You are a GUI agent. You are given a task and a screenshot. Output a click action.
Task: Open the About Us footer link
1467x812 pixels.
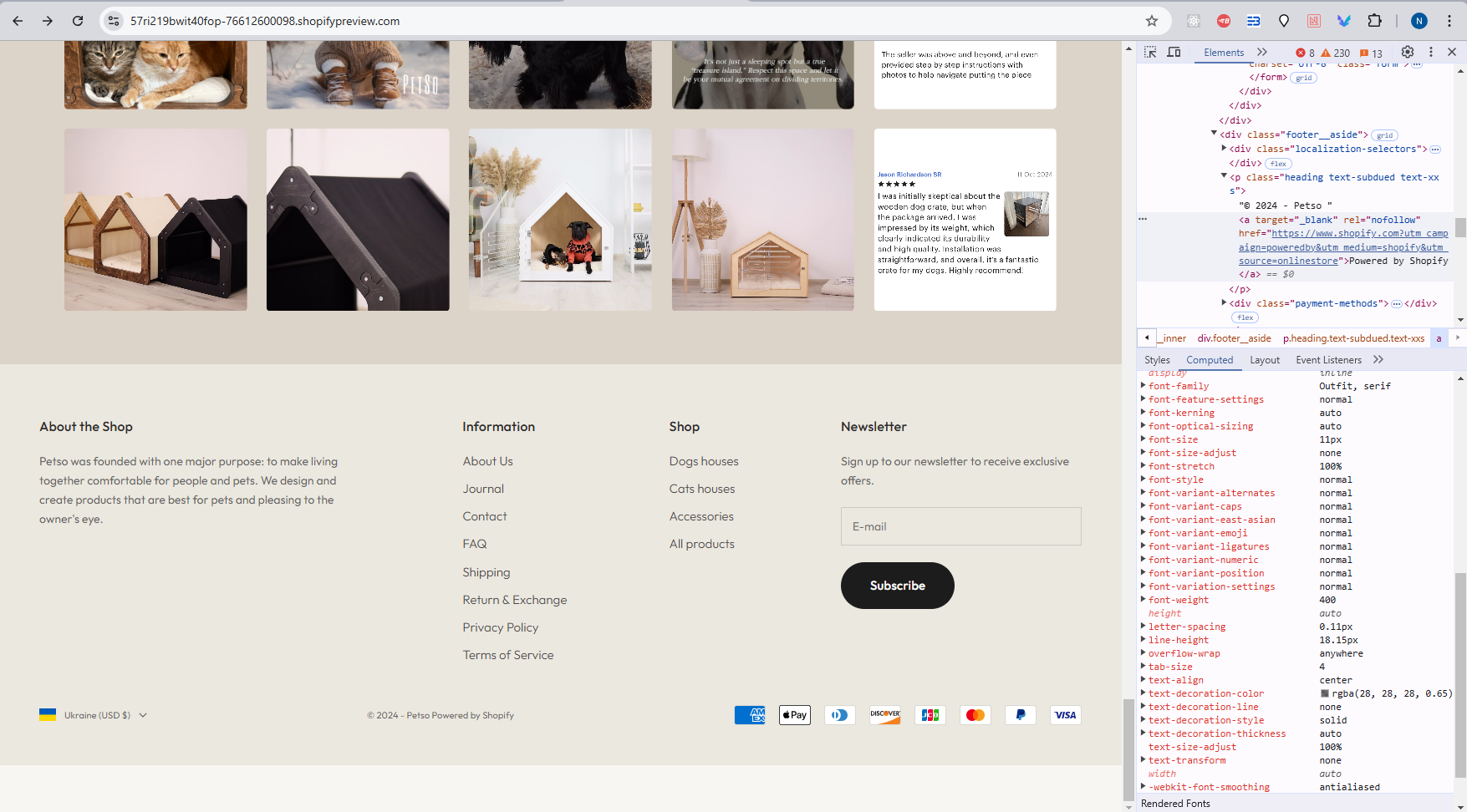(487, 461)
